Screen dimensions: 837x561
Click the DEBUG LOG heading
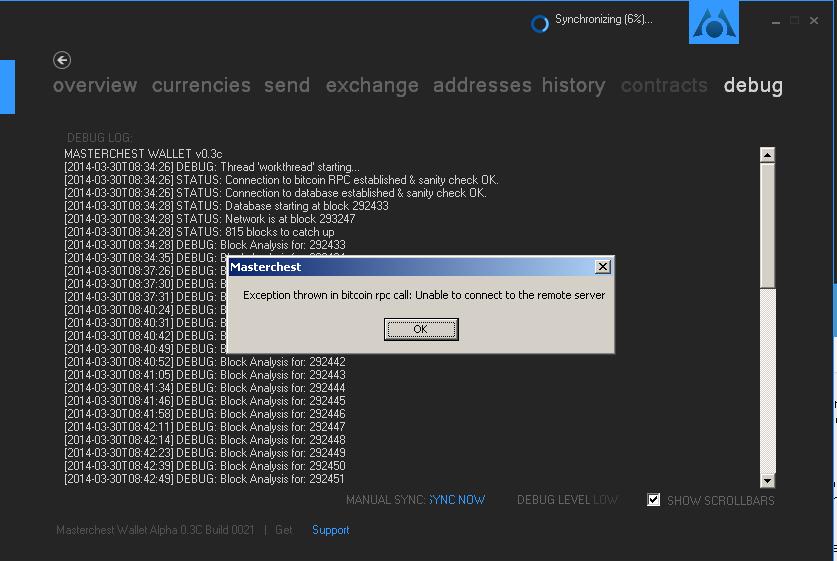point(99,138)
